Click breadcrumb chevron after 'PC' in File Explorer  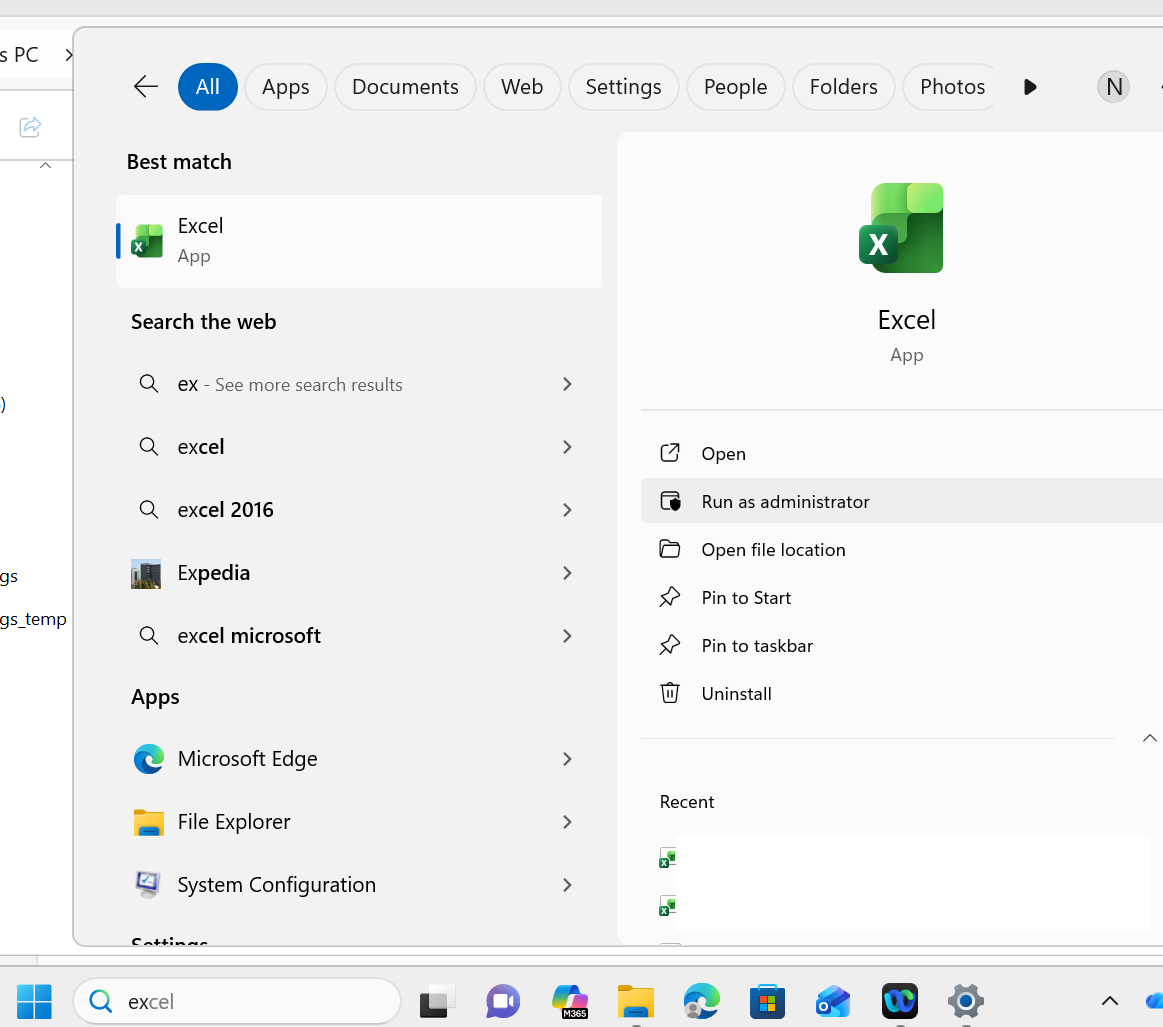pos(68,55)
